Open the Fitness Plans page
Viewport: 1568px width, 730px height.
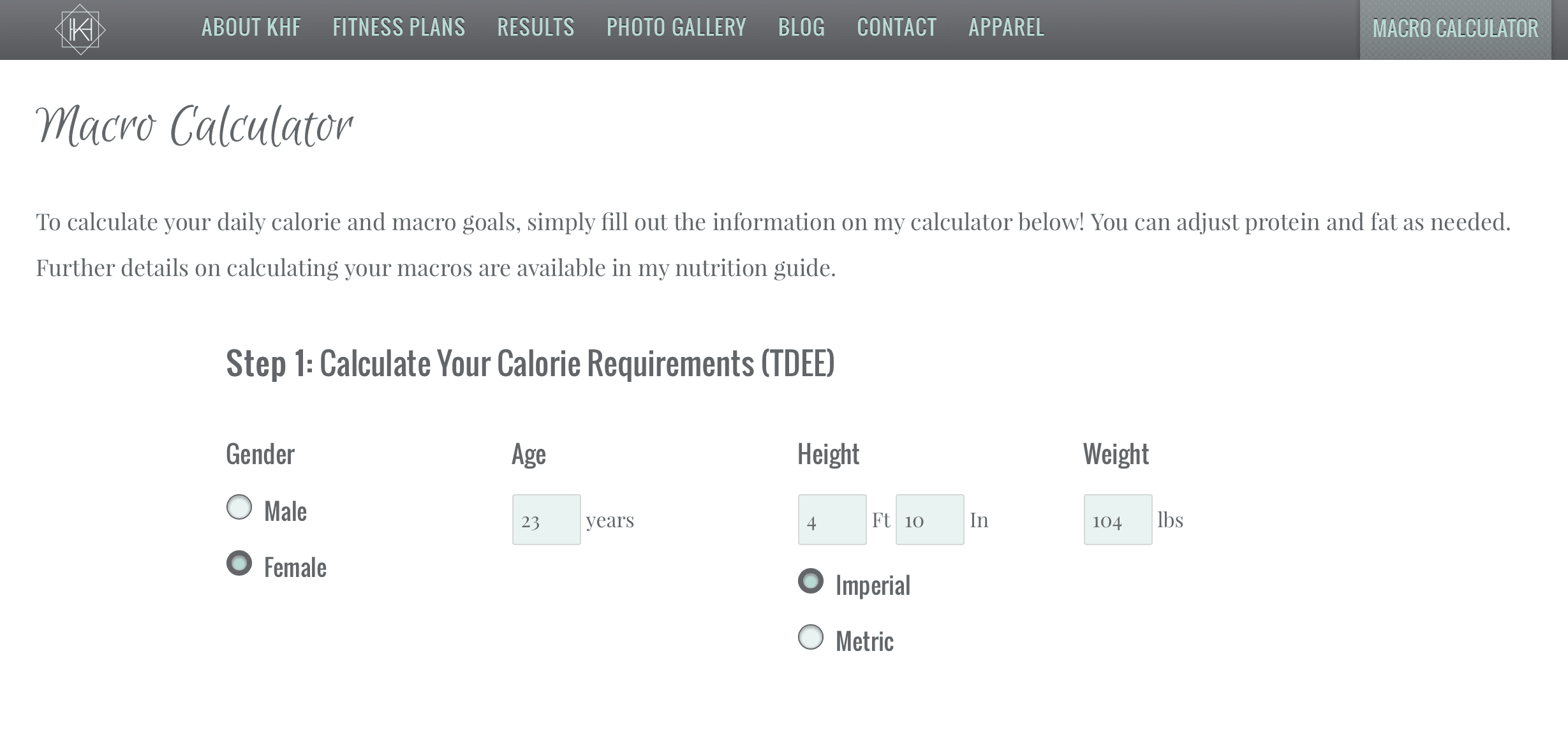(x=399, y=27)
